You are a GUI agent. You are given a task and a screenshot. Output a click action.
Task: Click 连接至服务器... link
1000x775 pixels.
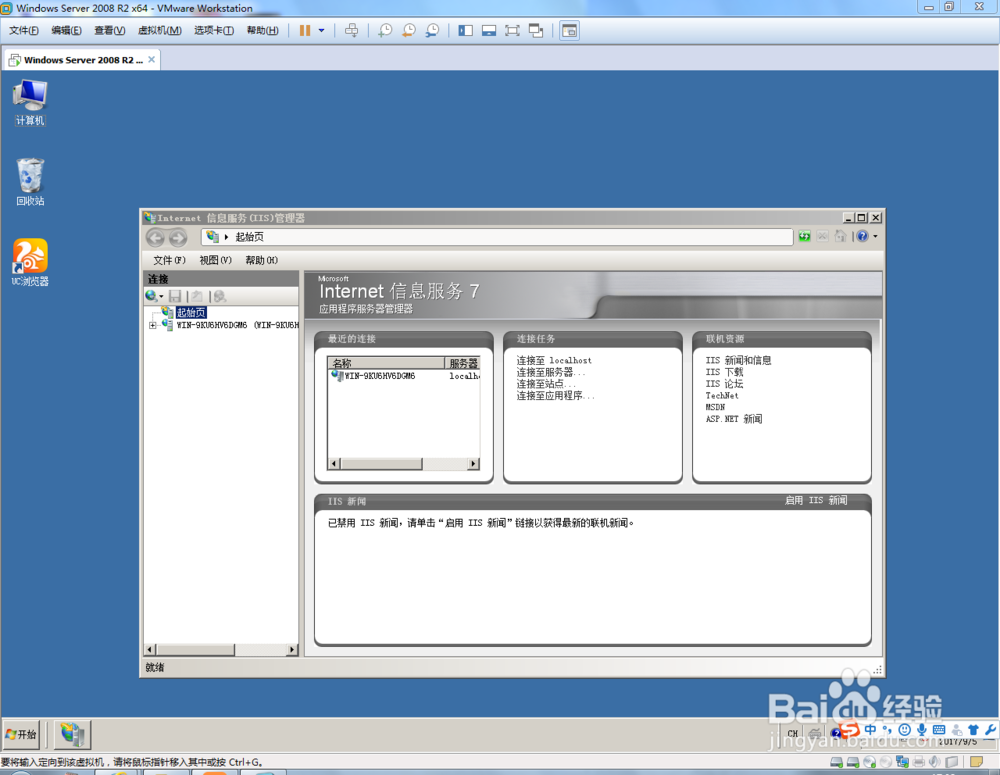(x=551, y=372)
